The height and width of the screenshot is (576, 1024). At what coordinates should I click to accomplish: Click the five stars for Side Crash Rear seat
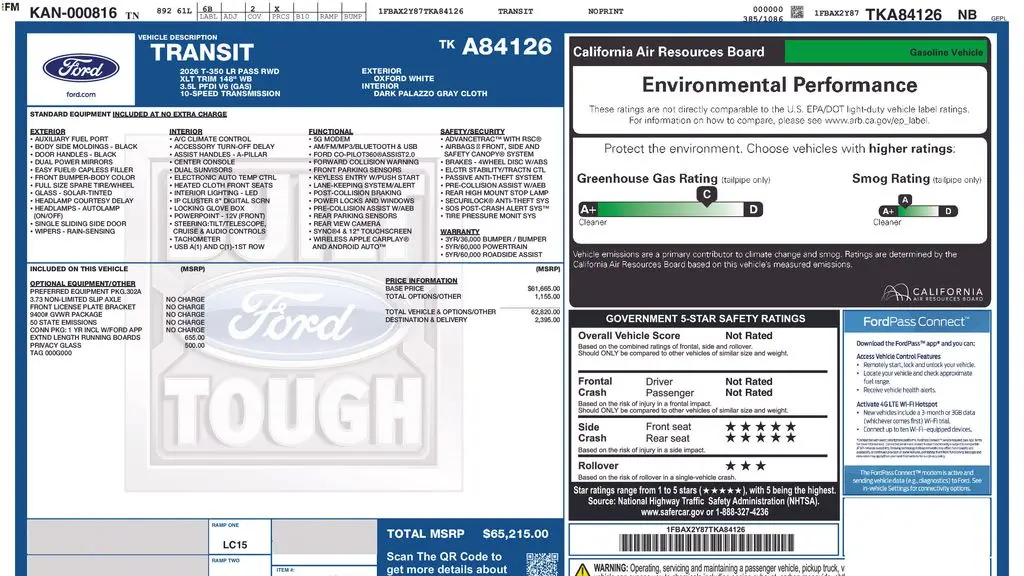tap(760, 438)
